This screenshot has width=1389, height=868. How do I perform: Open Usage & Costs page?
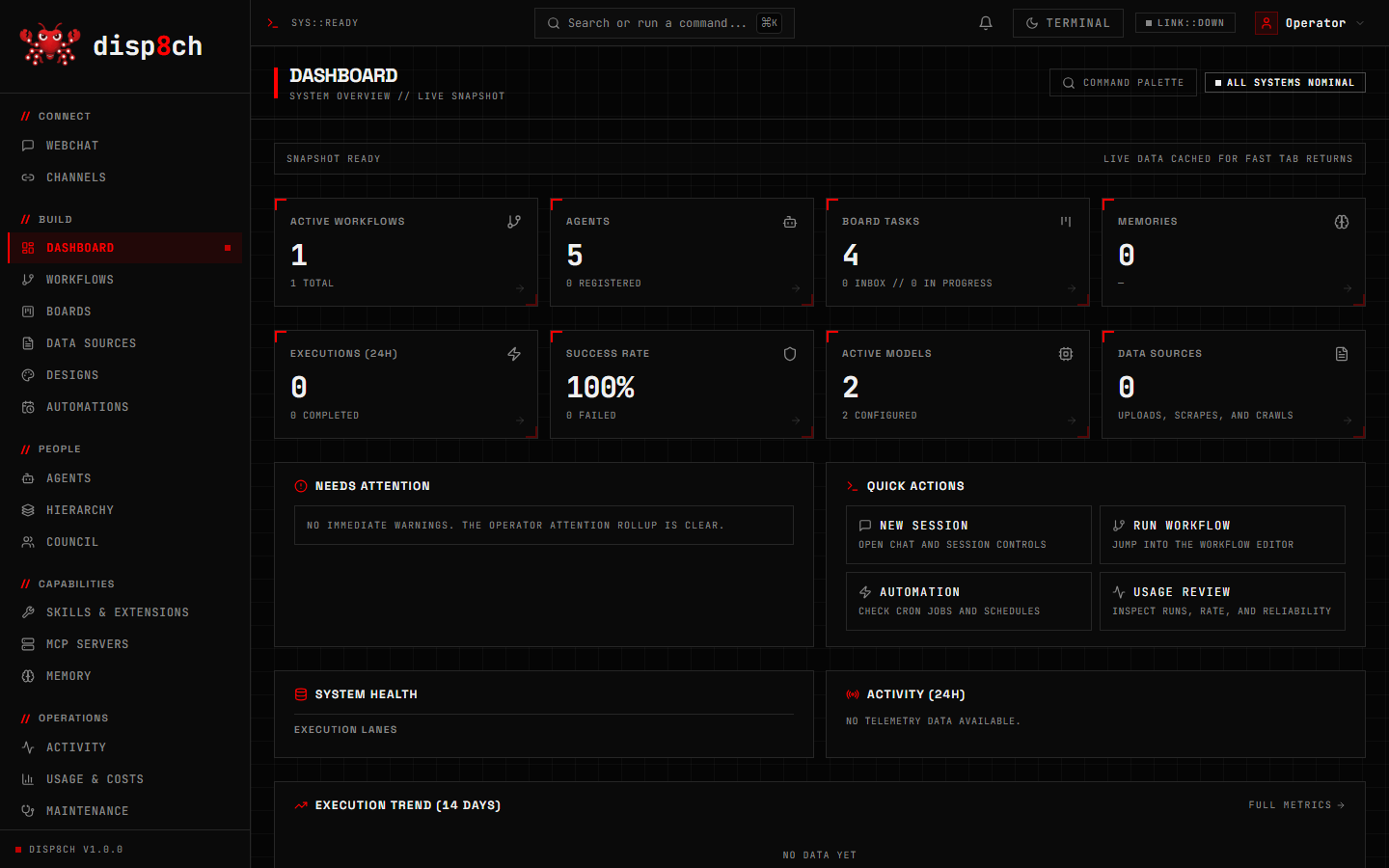125,779
